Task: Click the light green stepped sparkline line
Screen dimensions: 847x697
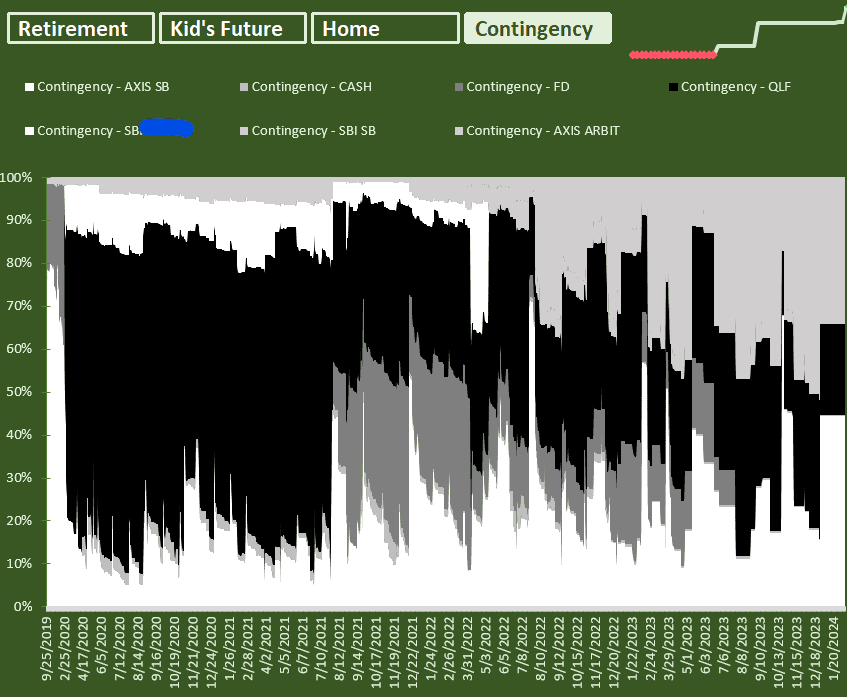Action: pyautogui.click(x=781, y=32)
